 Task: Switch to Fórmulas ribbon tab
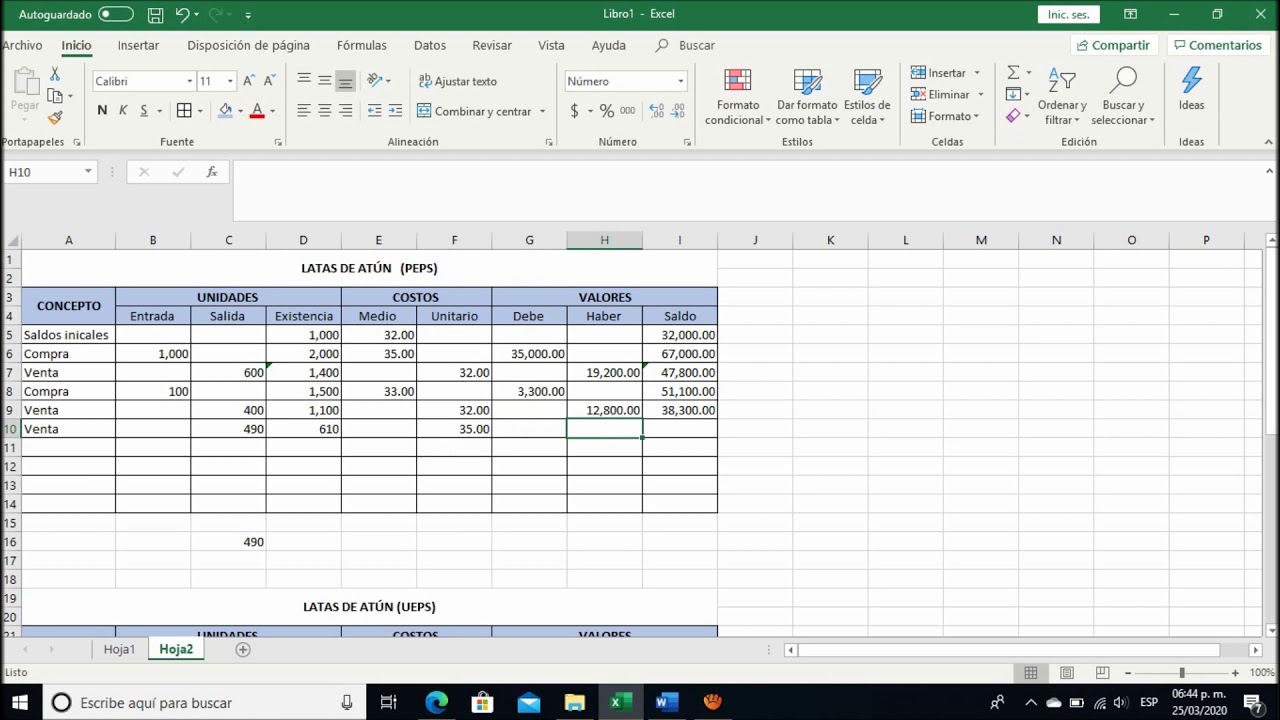[362, 45]
